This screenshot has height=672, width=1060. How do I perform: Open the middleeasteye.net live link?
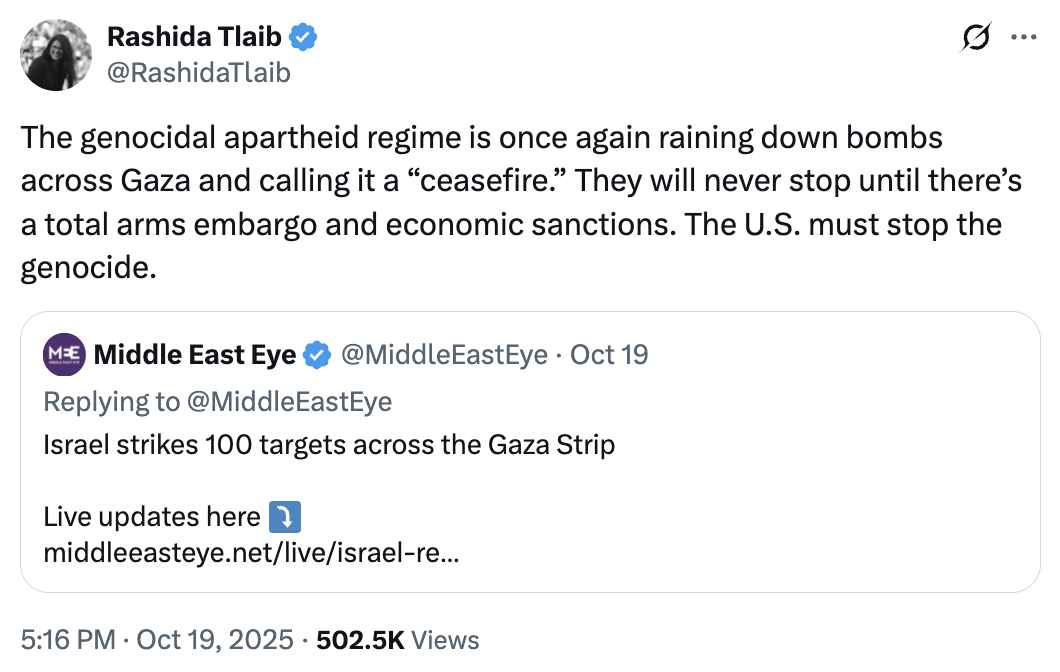pyautogui.click(x=252, y=551)
